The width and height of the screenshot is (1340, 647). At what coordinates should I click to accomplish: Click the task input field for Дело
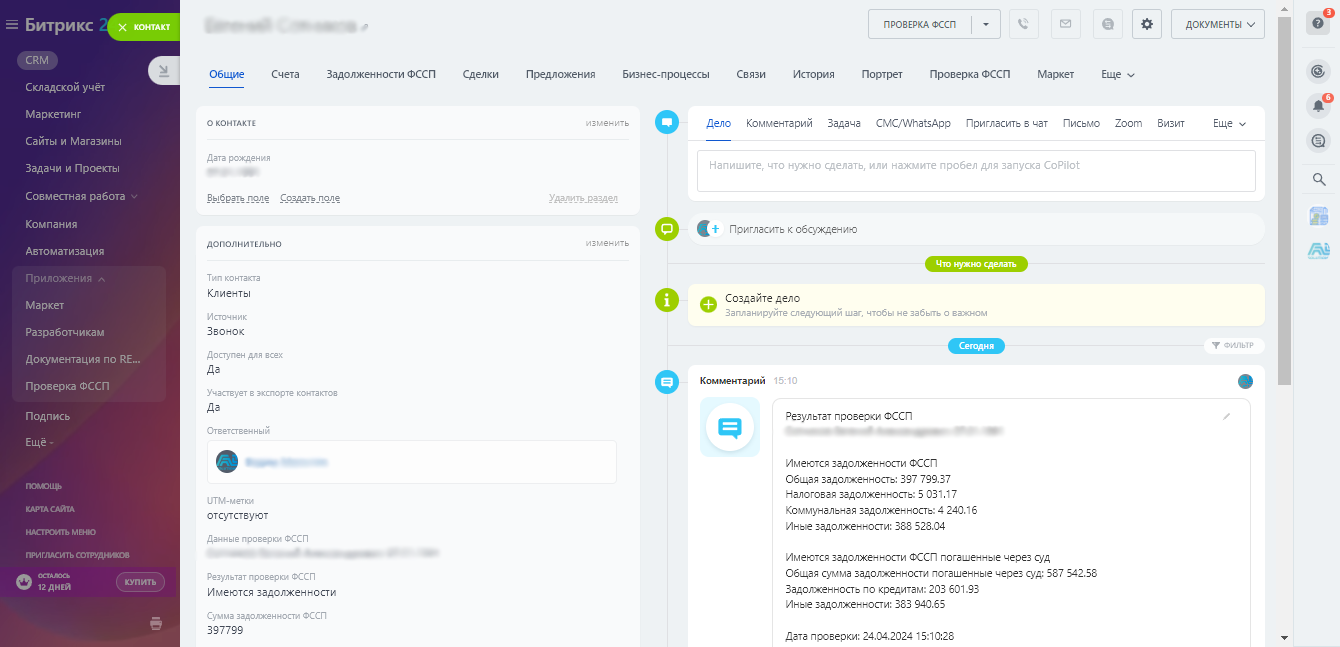(x=975, y=170)
